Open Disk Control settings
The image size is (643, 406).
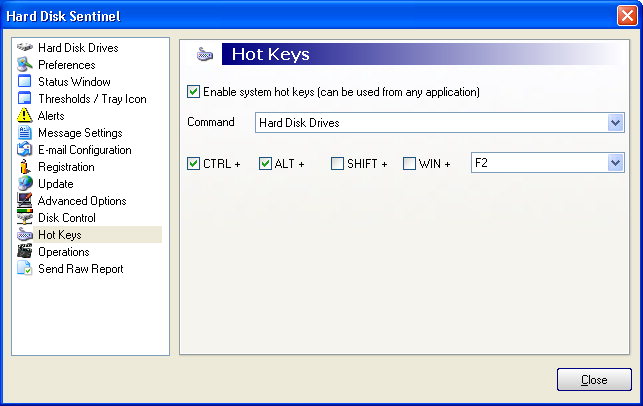pos(67,218)
